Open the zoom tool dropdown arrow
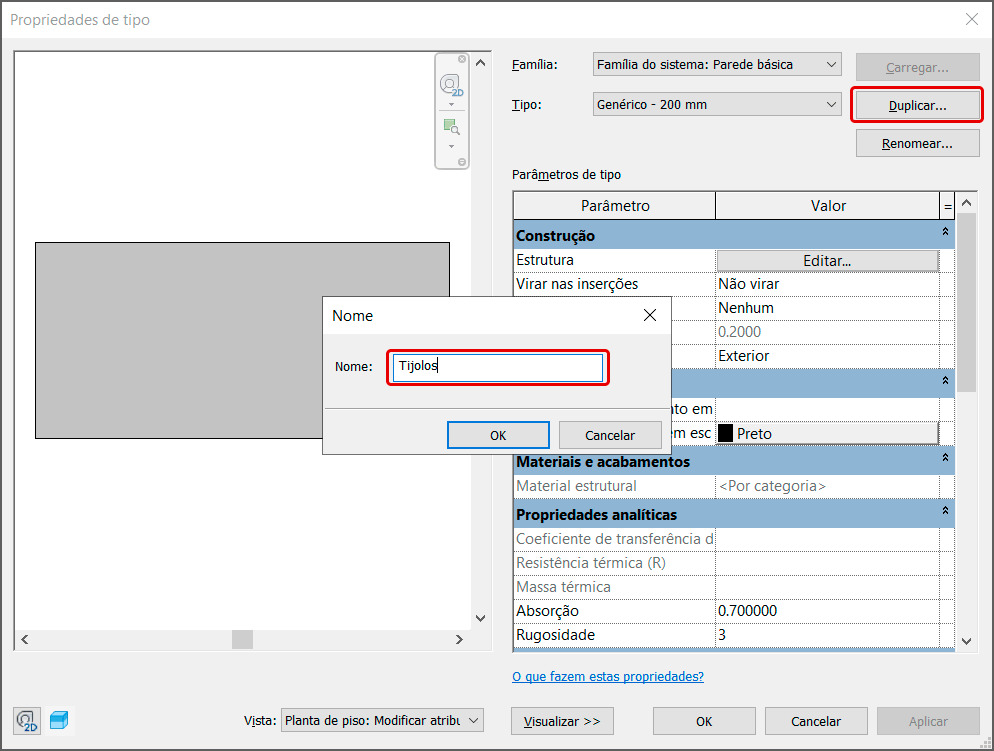The width and height of the screenshot is (994, 751). (x=451, y=144)
